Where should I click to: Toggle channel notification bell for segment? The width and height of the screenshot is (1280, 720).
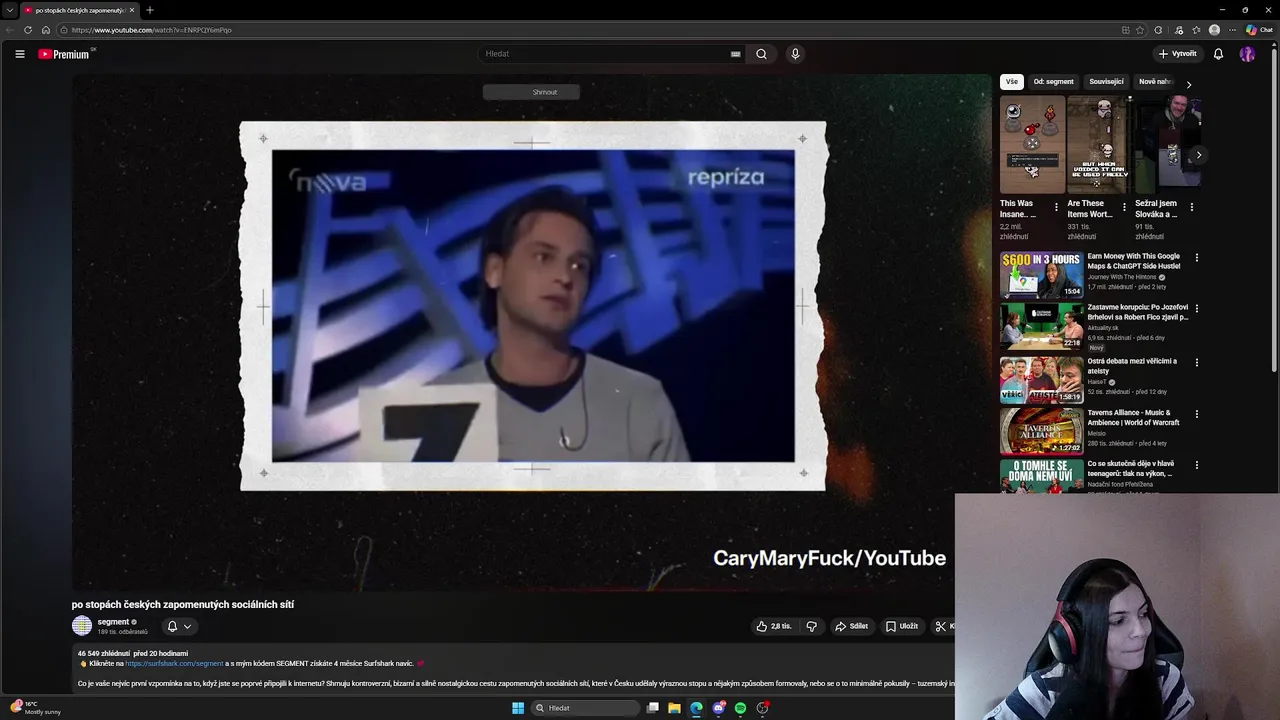tap(179, 626)
